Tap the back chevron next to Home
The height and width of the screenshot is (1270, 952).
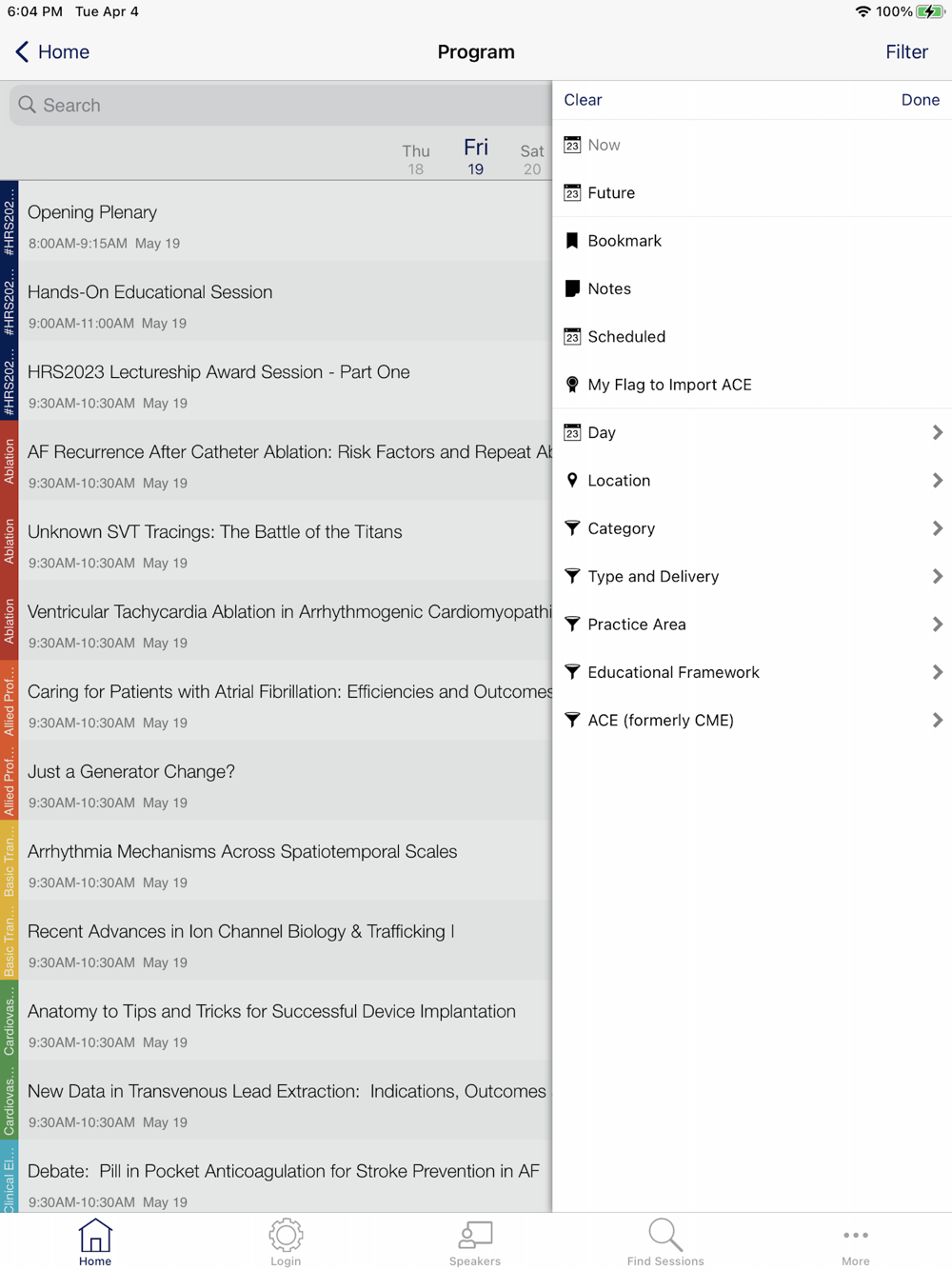[x=22, y=51]
